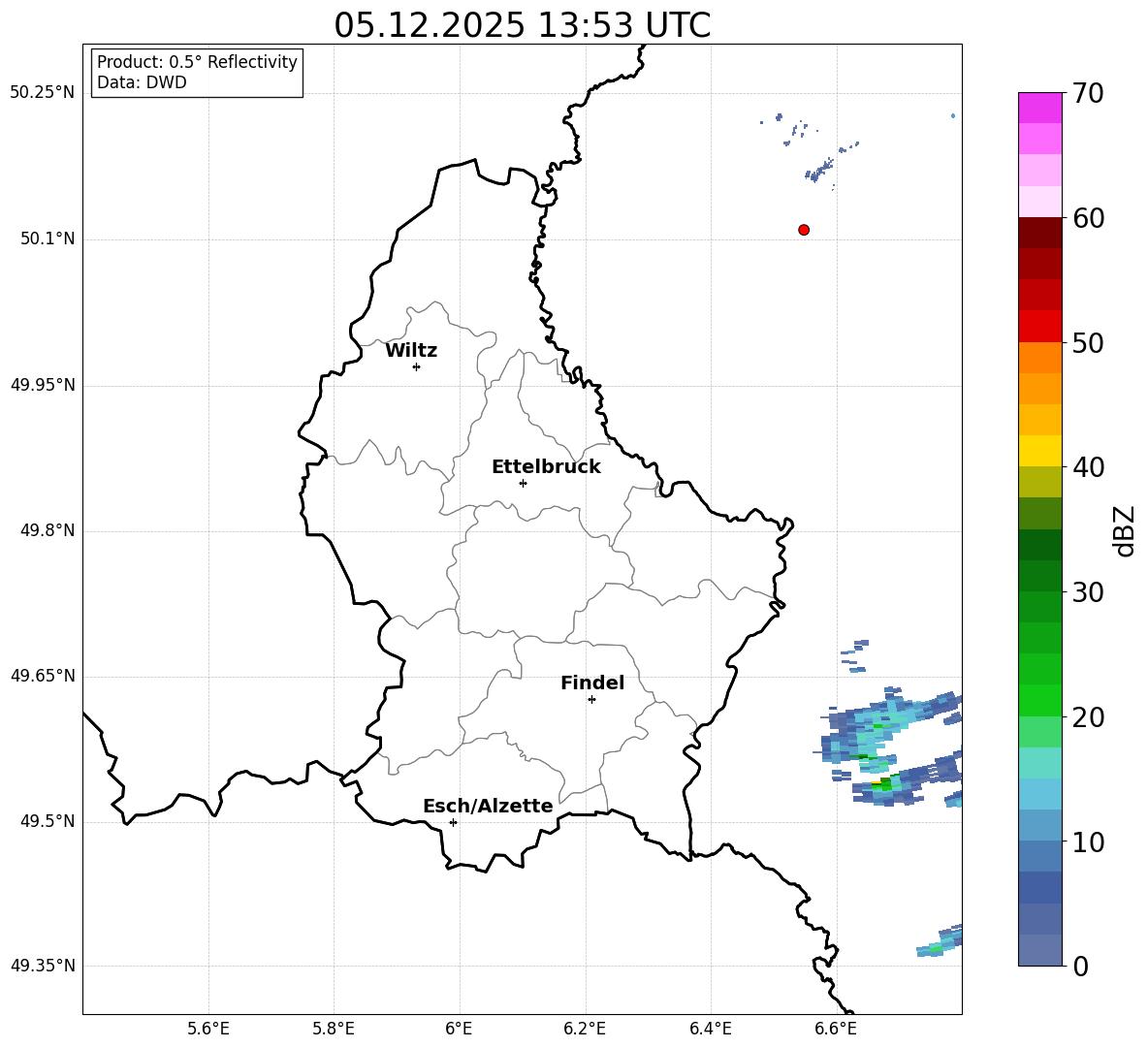This screenshot has width=1148, height=1048.
Task: Click the map title 05.12.2025 13:53 UTC
Action: click(522, 25)
